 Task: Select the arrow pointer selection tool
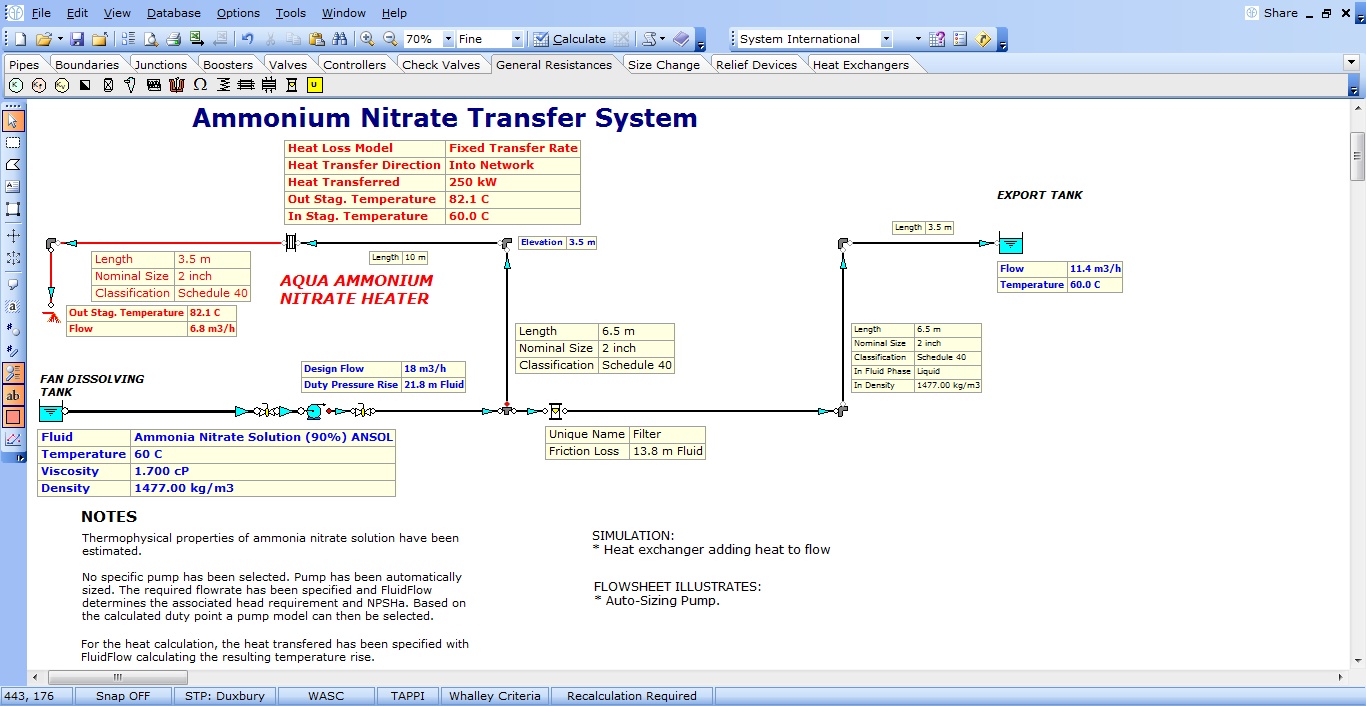tap(13, 121)
